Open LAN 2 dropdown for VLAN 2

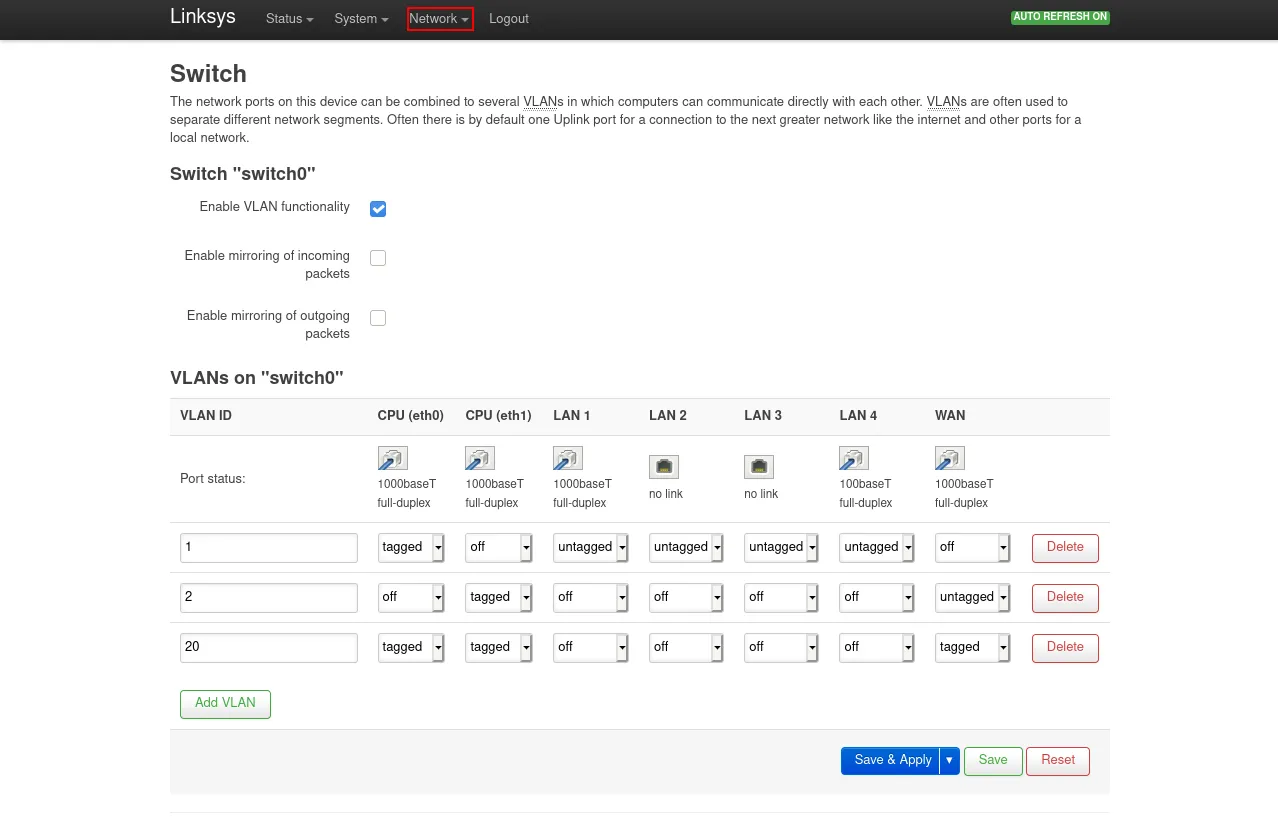pyautogui.click(x=687, y=598)
